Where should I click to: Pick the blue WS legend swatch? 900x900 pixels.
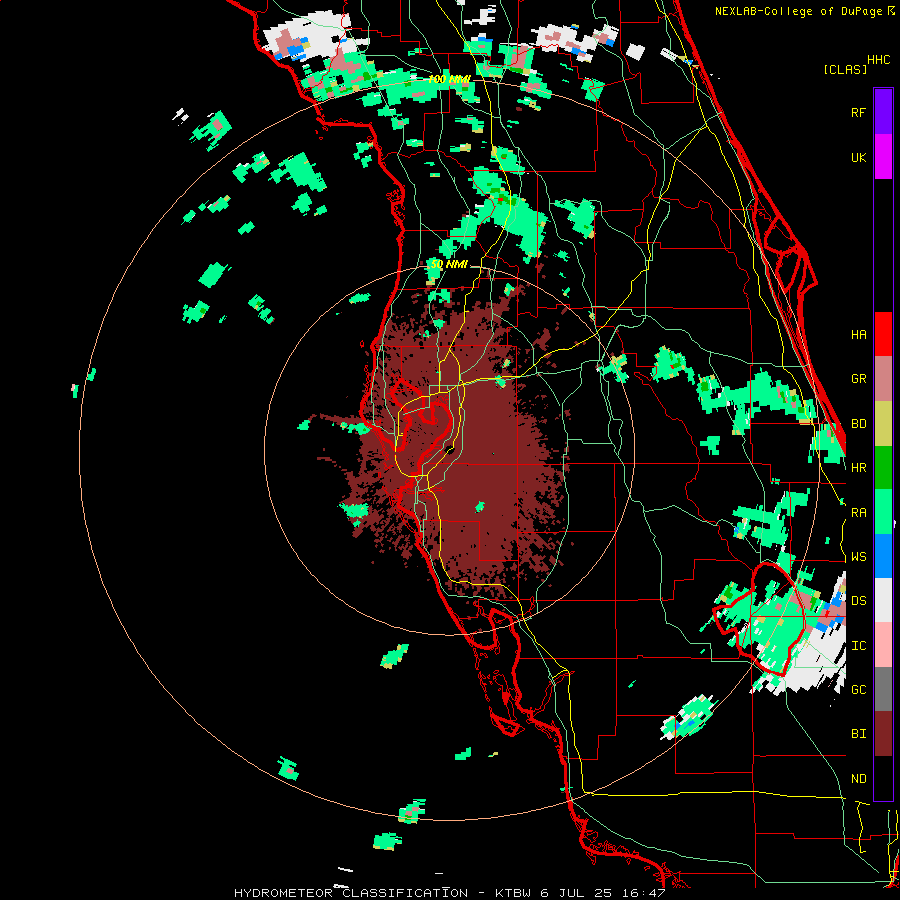[x=883, y=556]
